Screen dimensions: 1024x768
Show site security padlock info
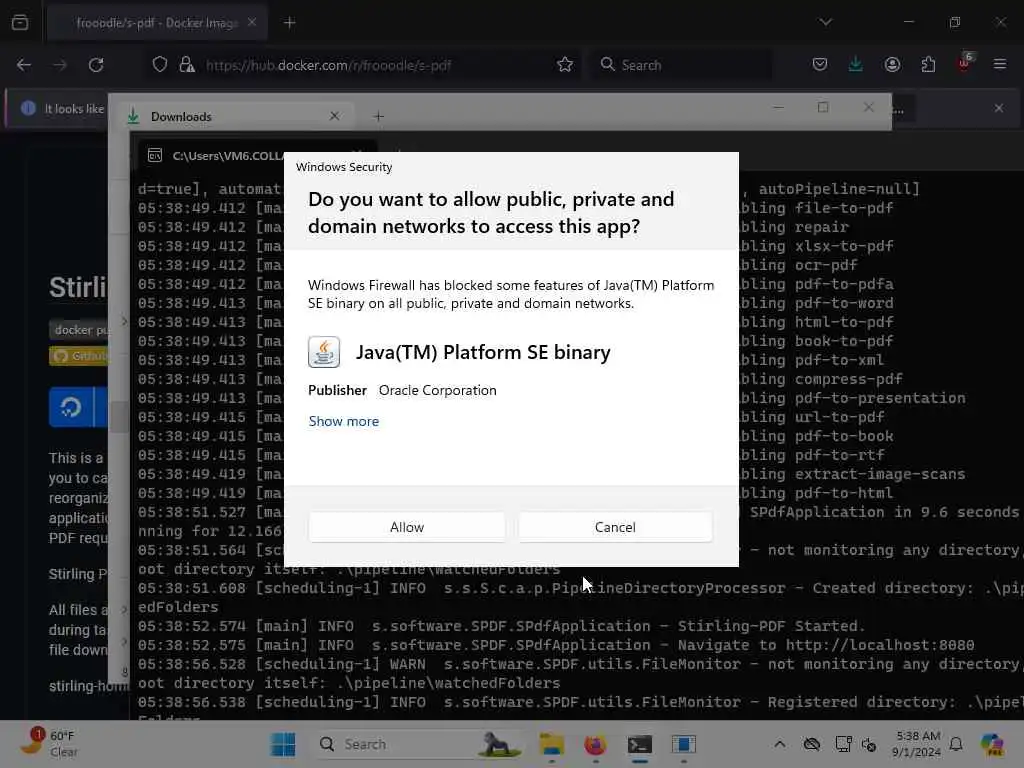click(187, 65)
